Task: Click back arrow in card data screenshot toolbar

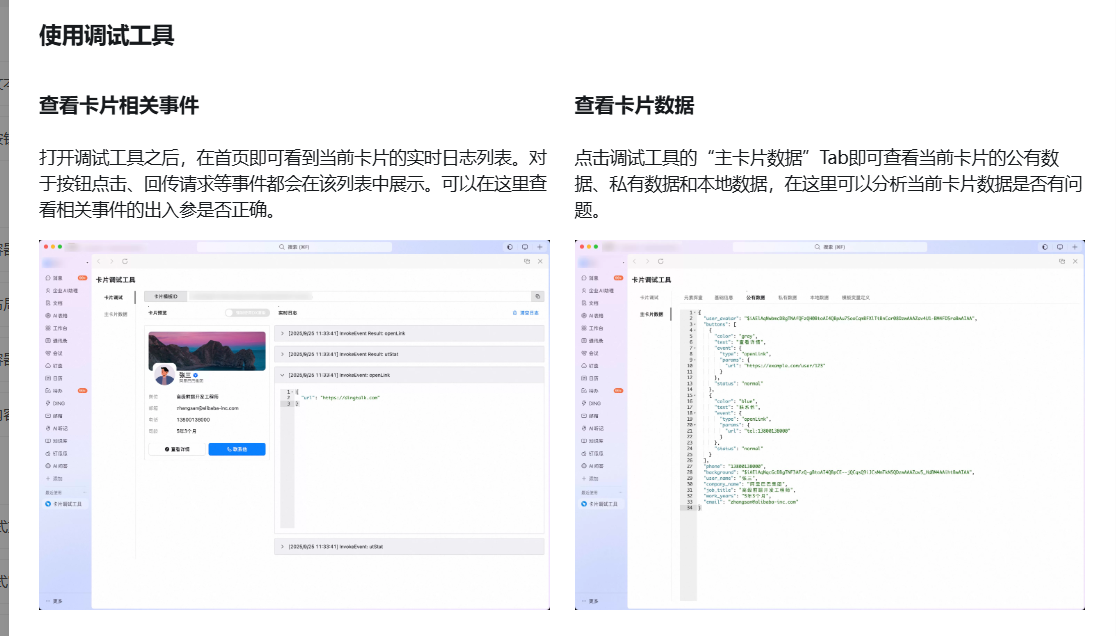Action: (635, 261)
